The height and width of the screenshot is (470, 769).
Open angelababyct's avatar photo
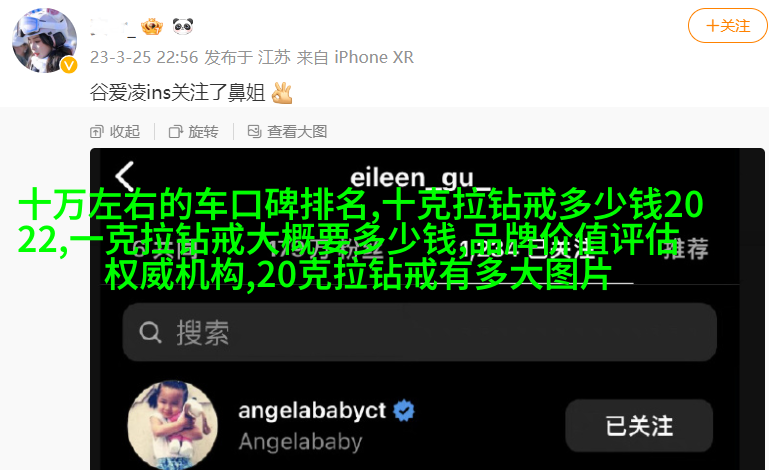(173, 425)
